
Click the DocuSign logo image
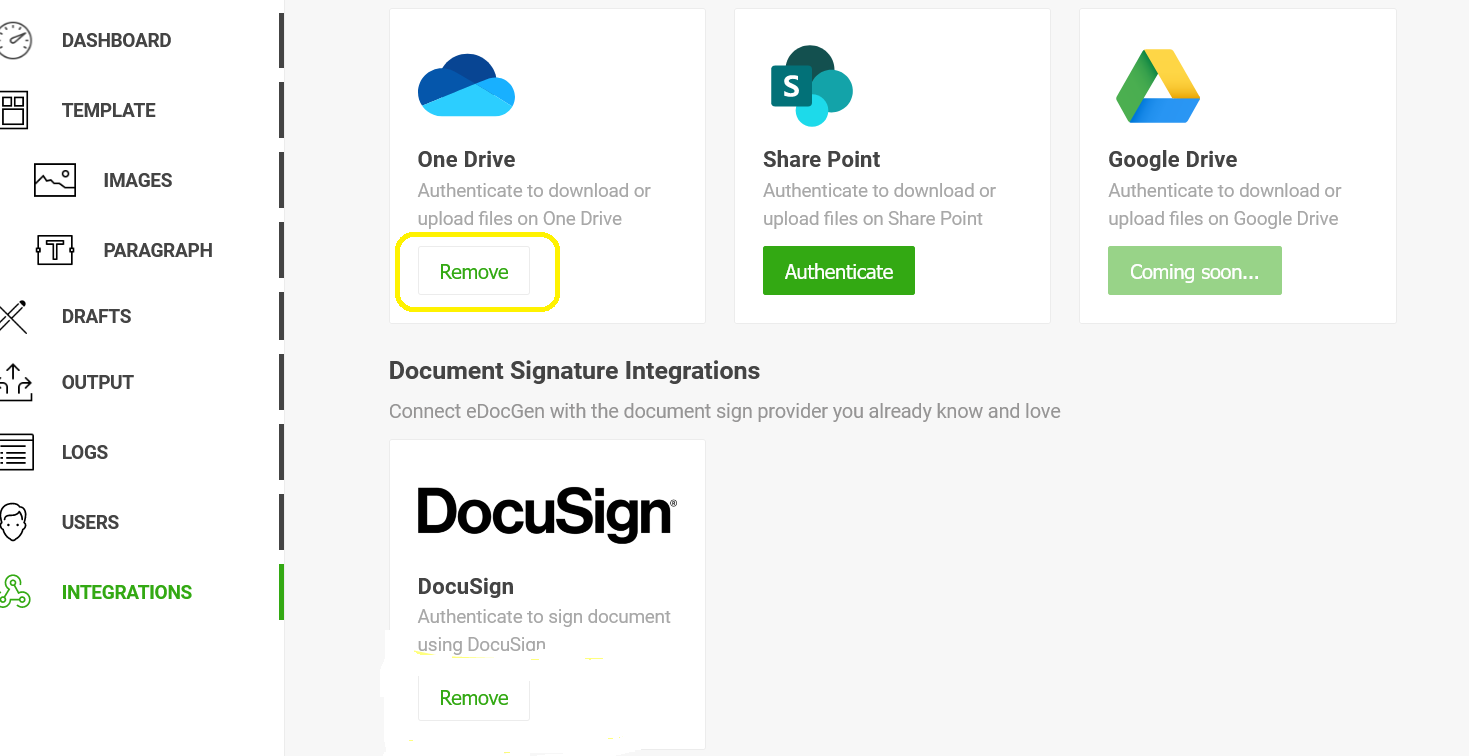point(547,514)
